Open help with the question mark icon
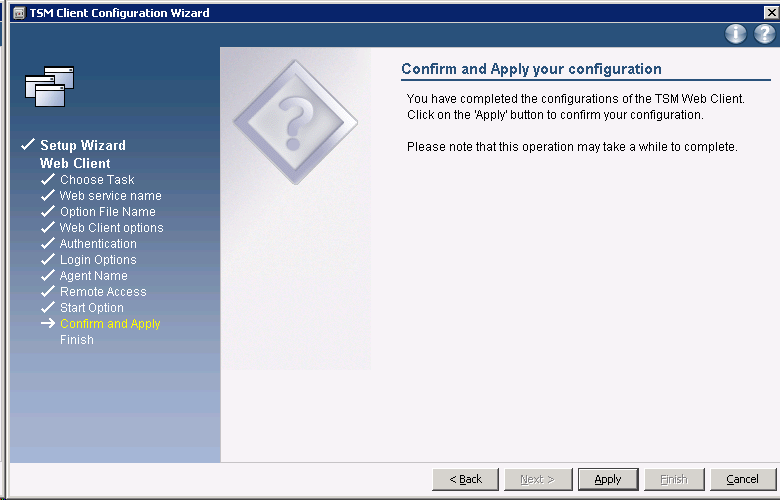The height and width of the screenshot is (500, 780). (x=765, y=34)
